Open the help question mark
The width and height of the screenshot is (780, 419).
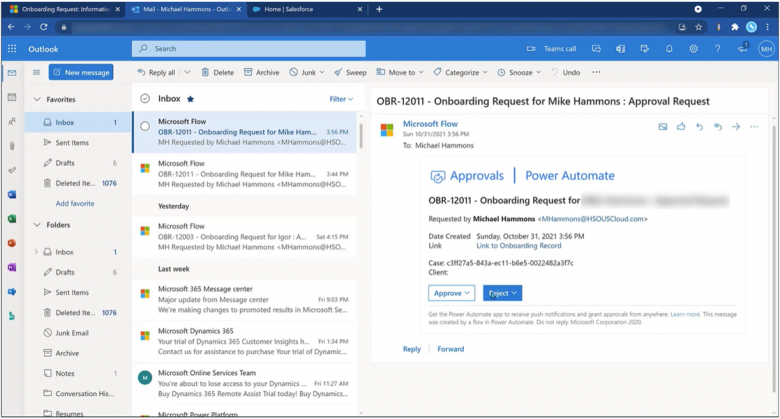(x=717, y=49)
